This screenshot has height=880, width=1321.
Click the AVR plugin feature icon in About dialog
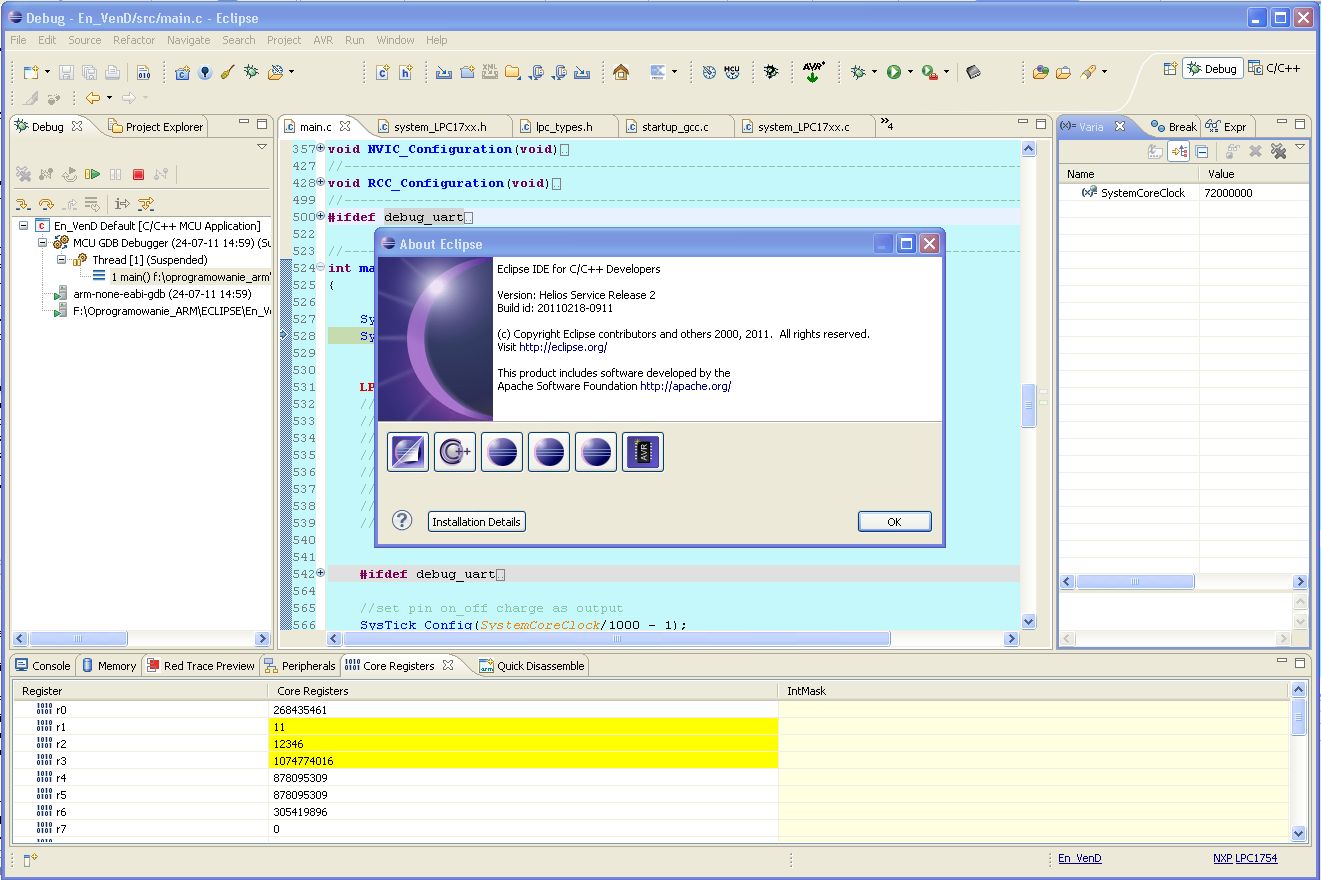(x=642, y=452)
